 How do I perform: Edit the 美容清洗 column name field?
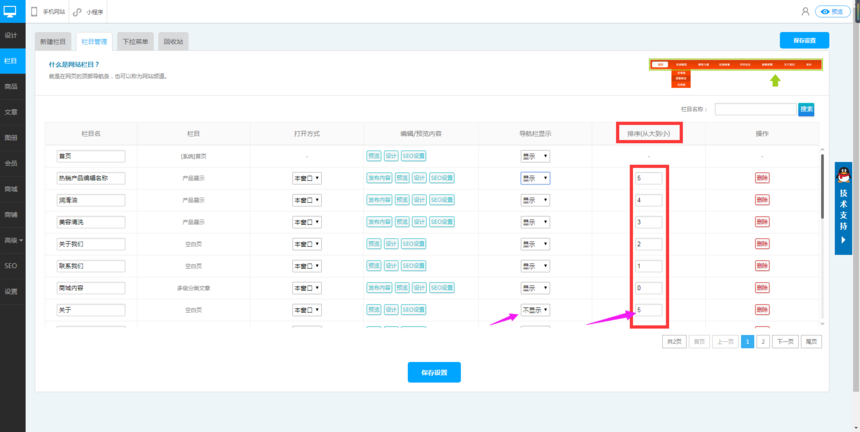(91, 222)
